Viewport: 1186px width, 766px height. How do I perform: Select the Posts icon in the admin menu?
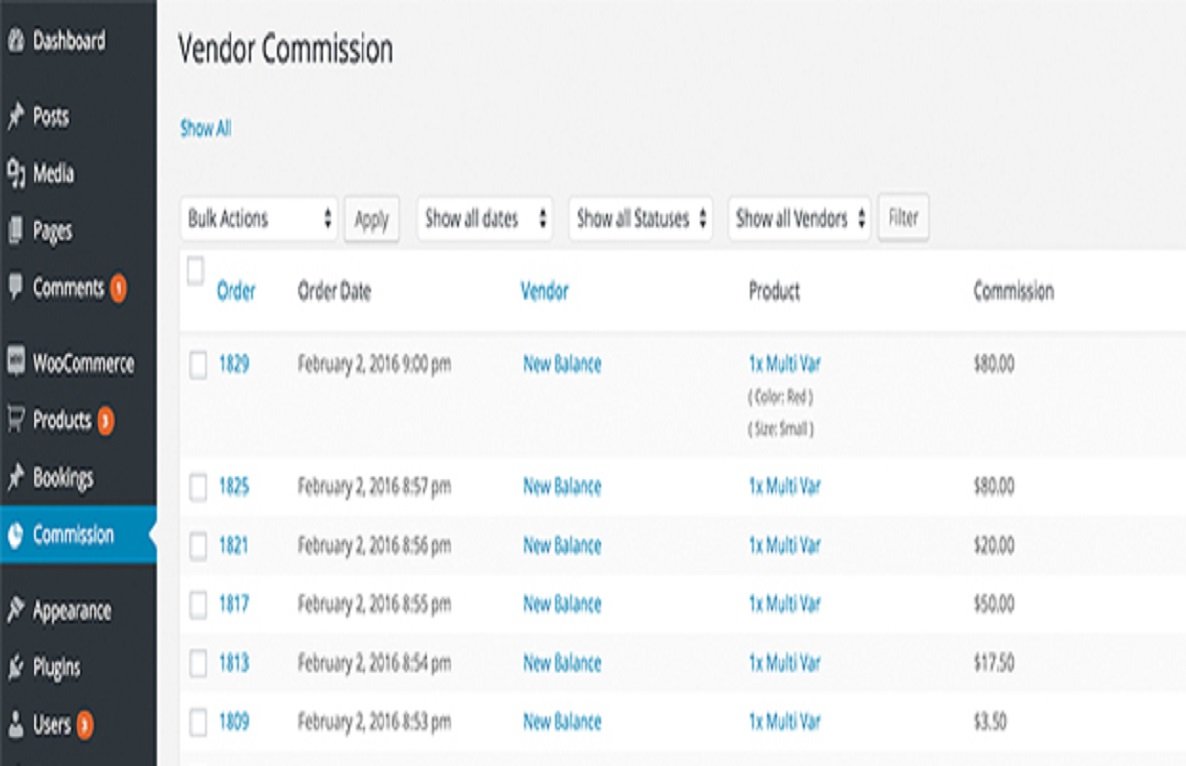tap(17, 117)
